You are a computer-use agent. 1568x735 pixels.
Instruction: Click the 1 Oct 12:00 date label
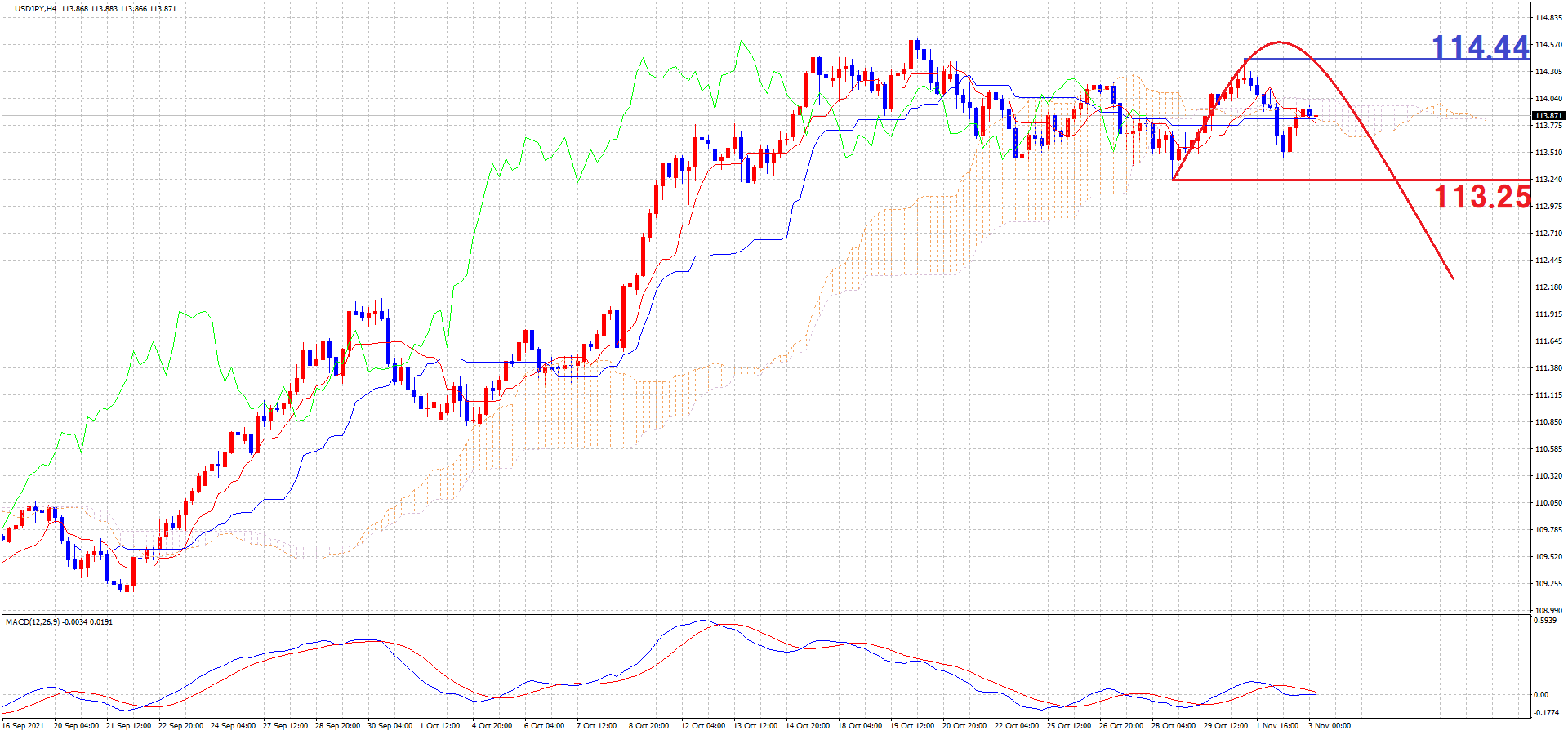point(439,726)
